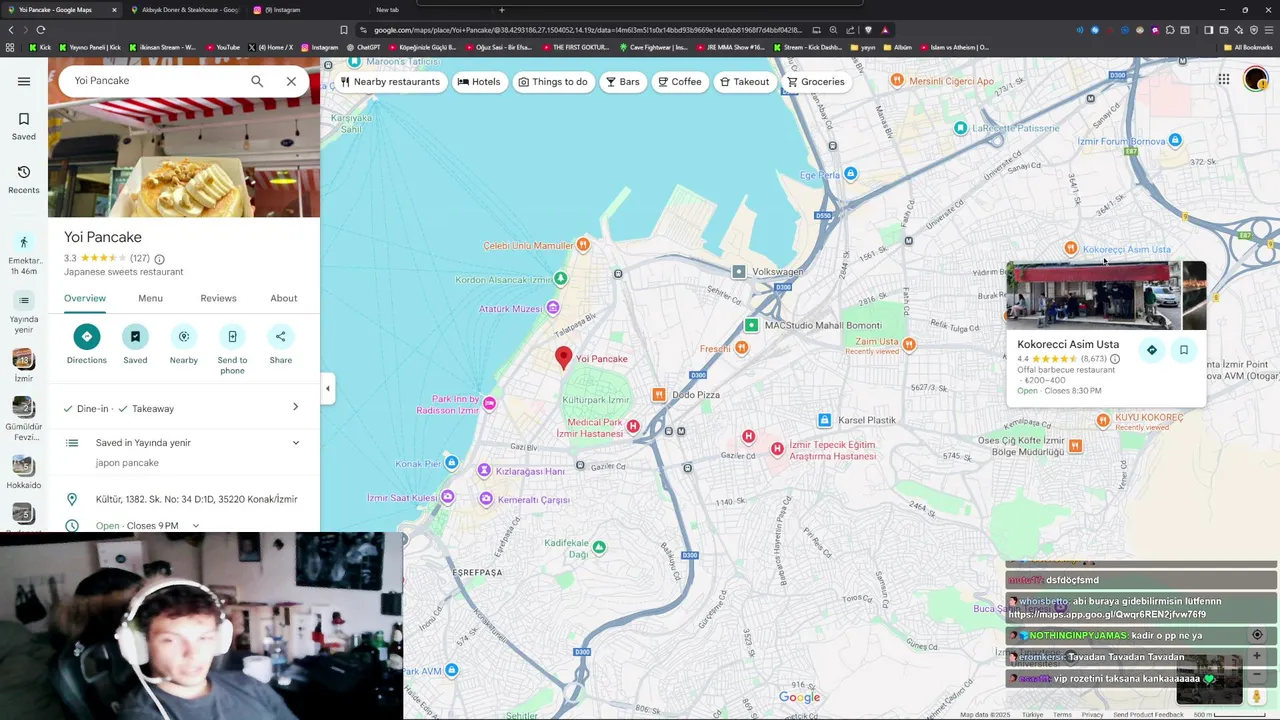Viewport: 1280px width, 720px height.
Task: Open the Emektar walking route shortcut
Action: click(x=24, y=254)
